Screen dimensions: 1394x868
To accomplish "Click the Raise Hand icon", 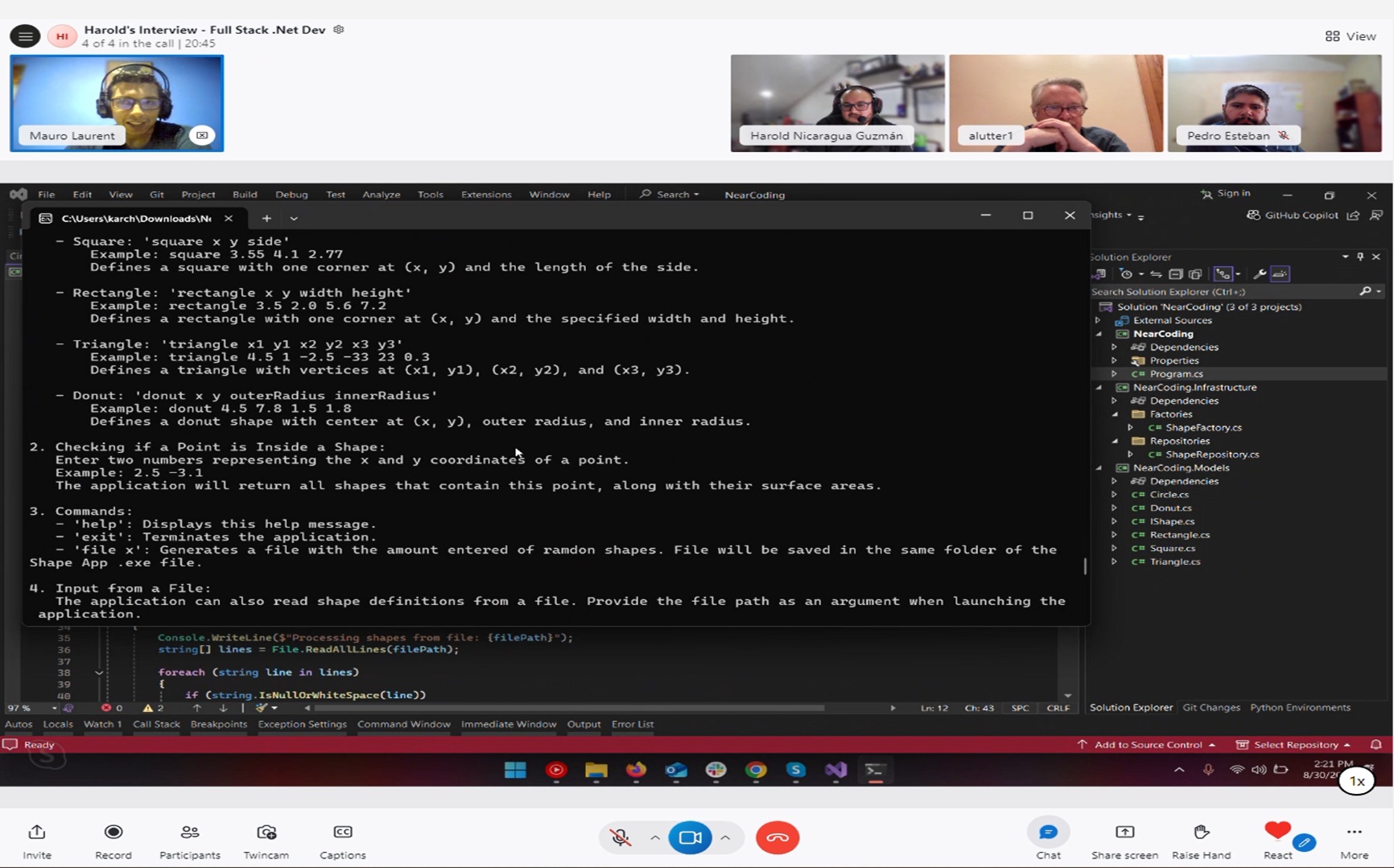I will (x=1201, y=833).
